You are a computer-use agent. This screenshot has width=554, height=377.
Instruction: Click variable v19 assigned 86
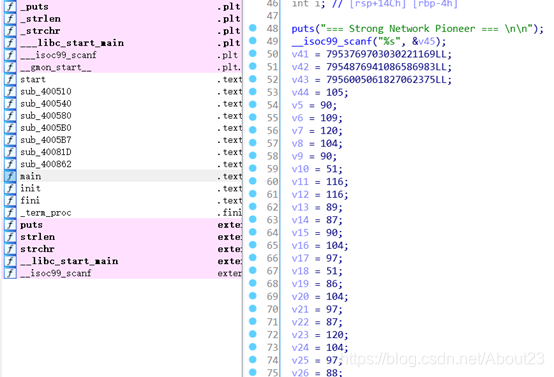point(300,284)
